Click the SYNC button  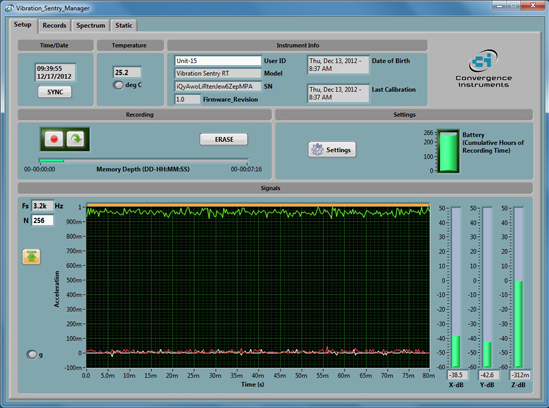tap(55, 92)
